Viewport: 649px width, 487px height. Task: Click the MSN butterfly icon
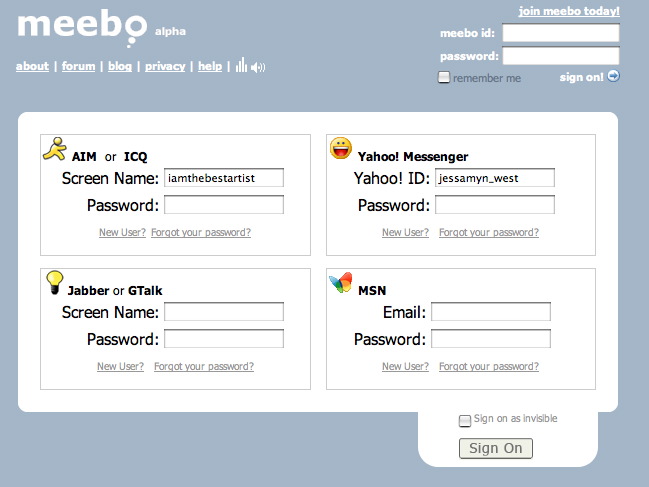341,283
